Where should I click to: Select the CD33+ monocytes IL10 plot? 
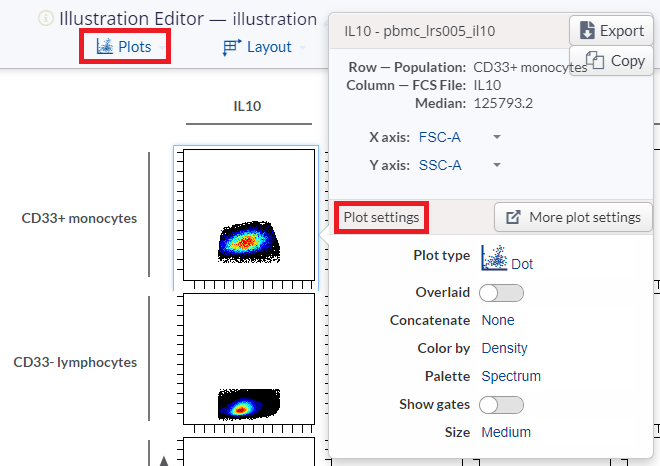(248, 217)
